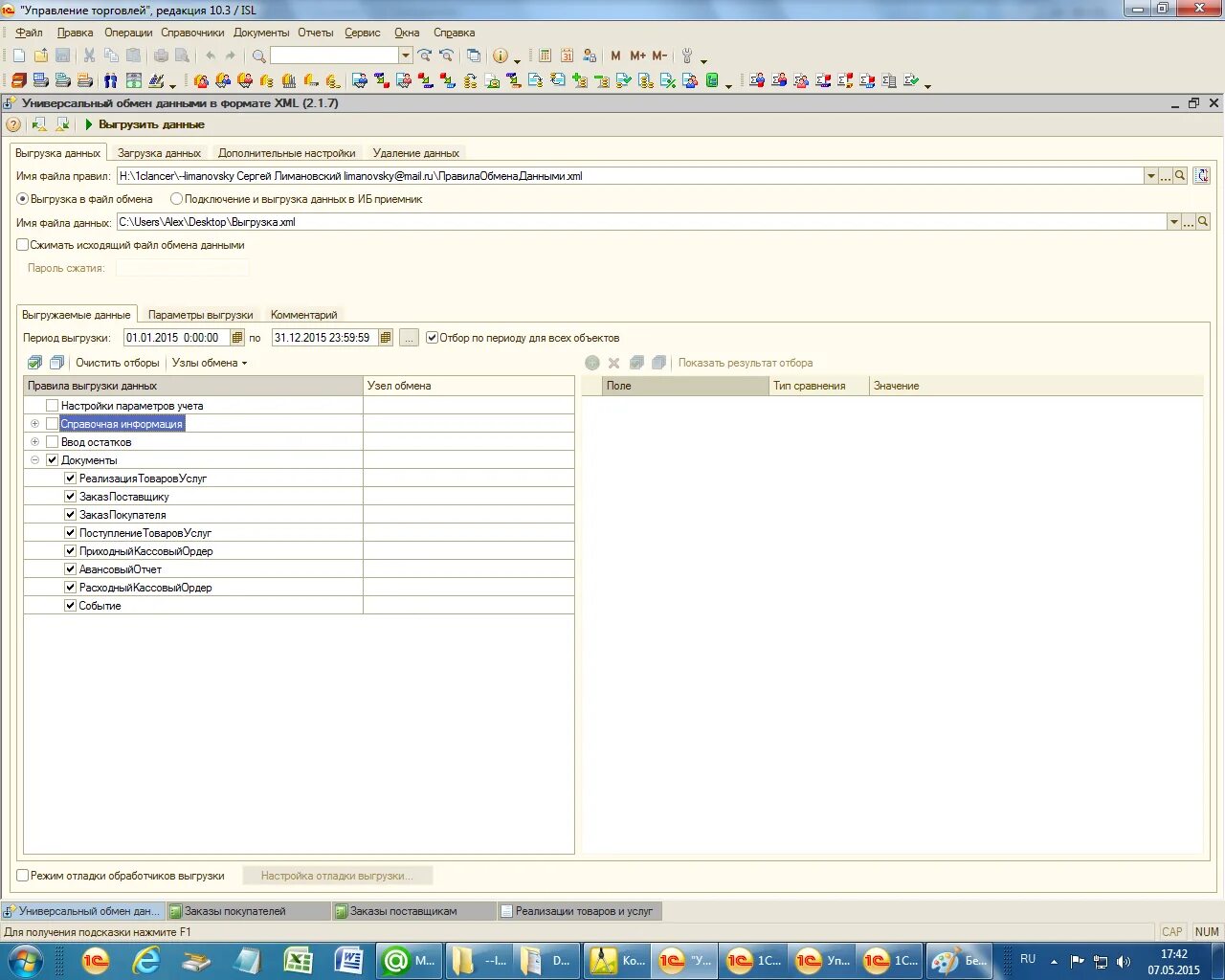Open the Calculator icon in top toolbar
Screen dimensions: 1225x980
[546, 56]
